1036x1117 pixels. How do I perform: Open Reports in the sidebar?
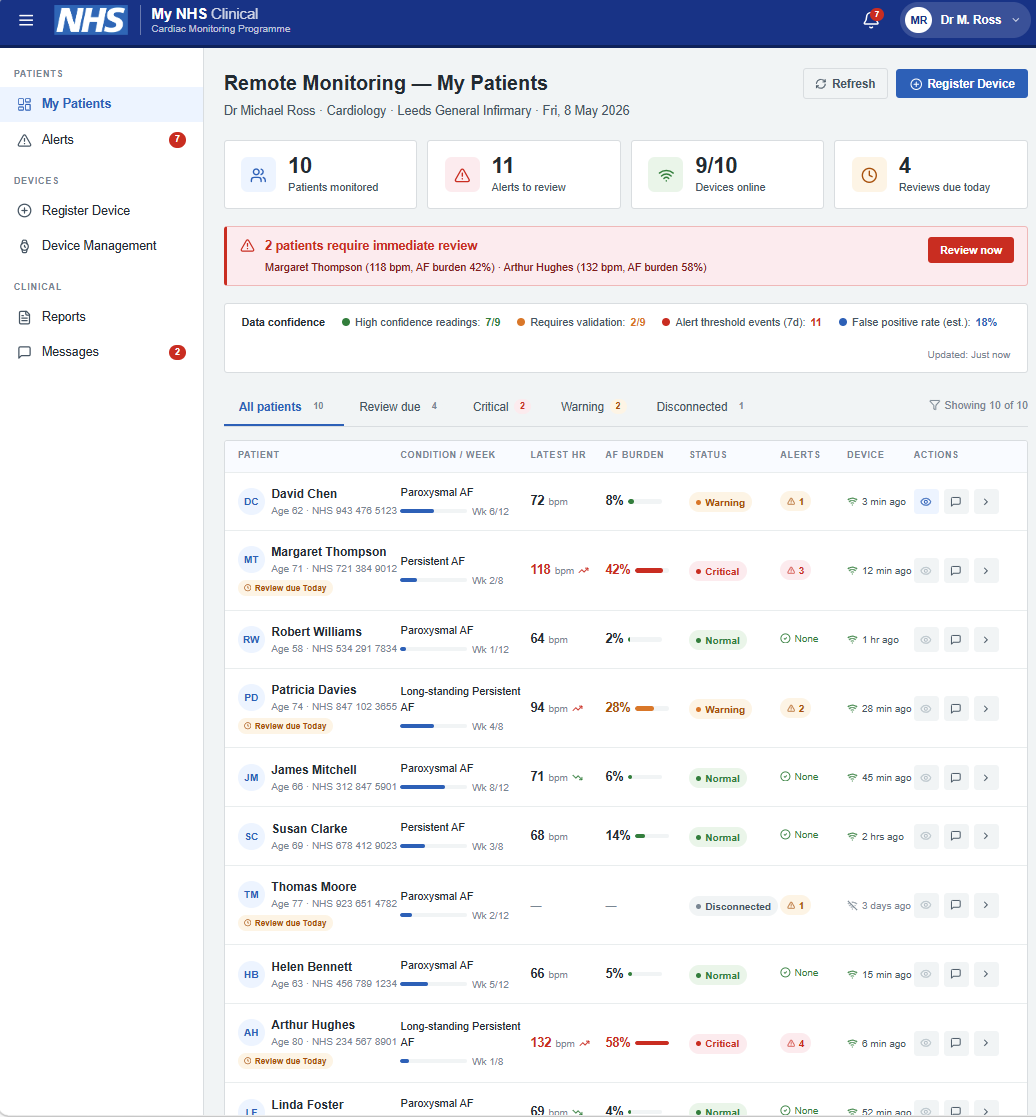pos(101,317)
